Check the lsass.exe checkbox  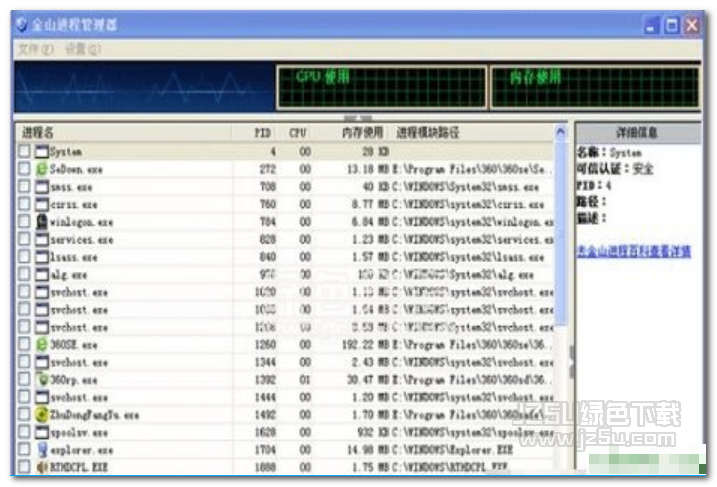pyautogui.click(x=24, y=256)
